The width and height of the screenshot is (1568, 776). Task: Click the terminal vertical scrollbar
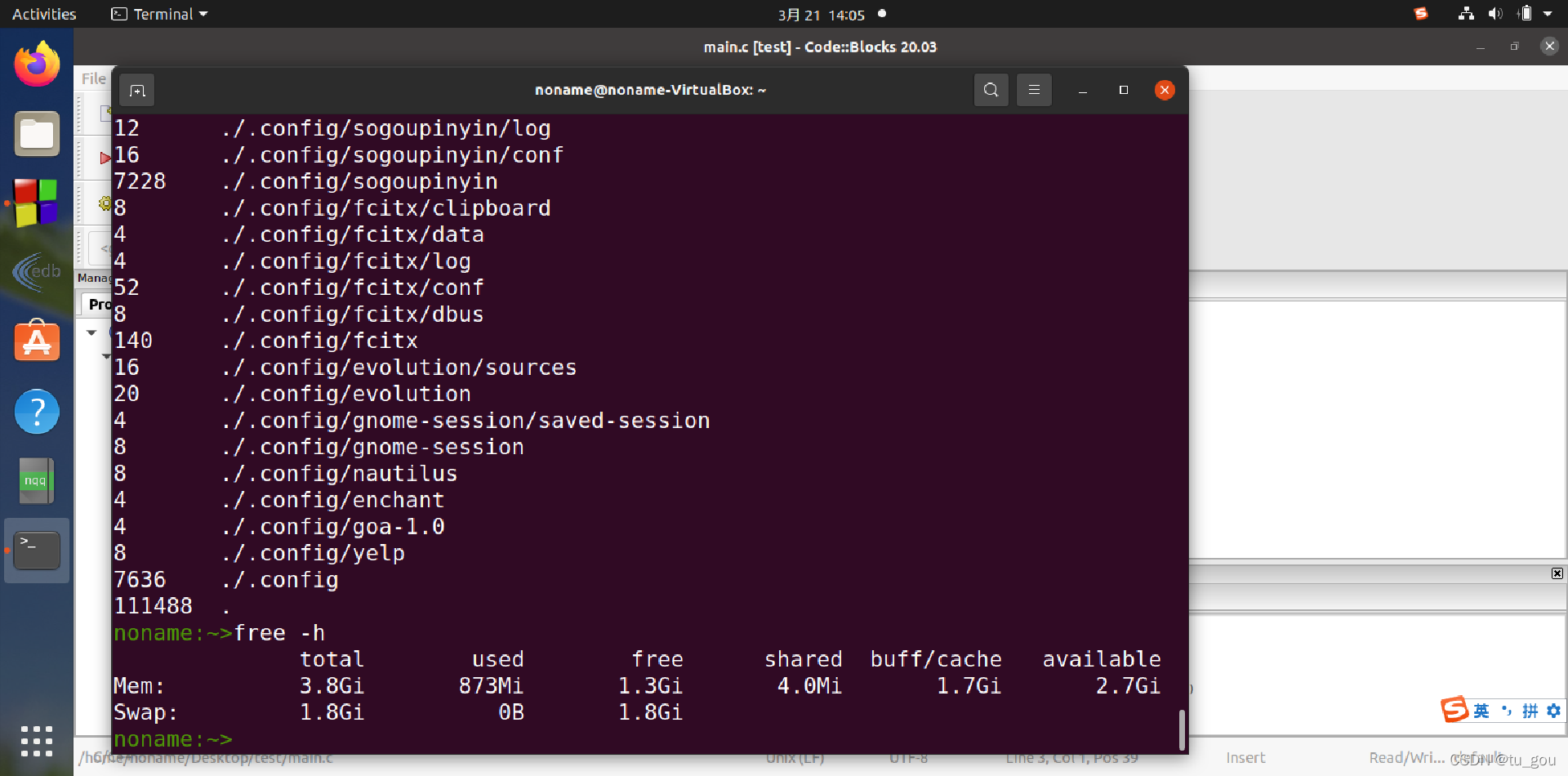coord(1182,729)
